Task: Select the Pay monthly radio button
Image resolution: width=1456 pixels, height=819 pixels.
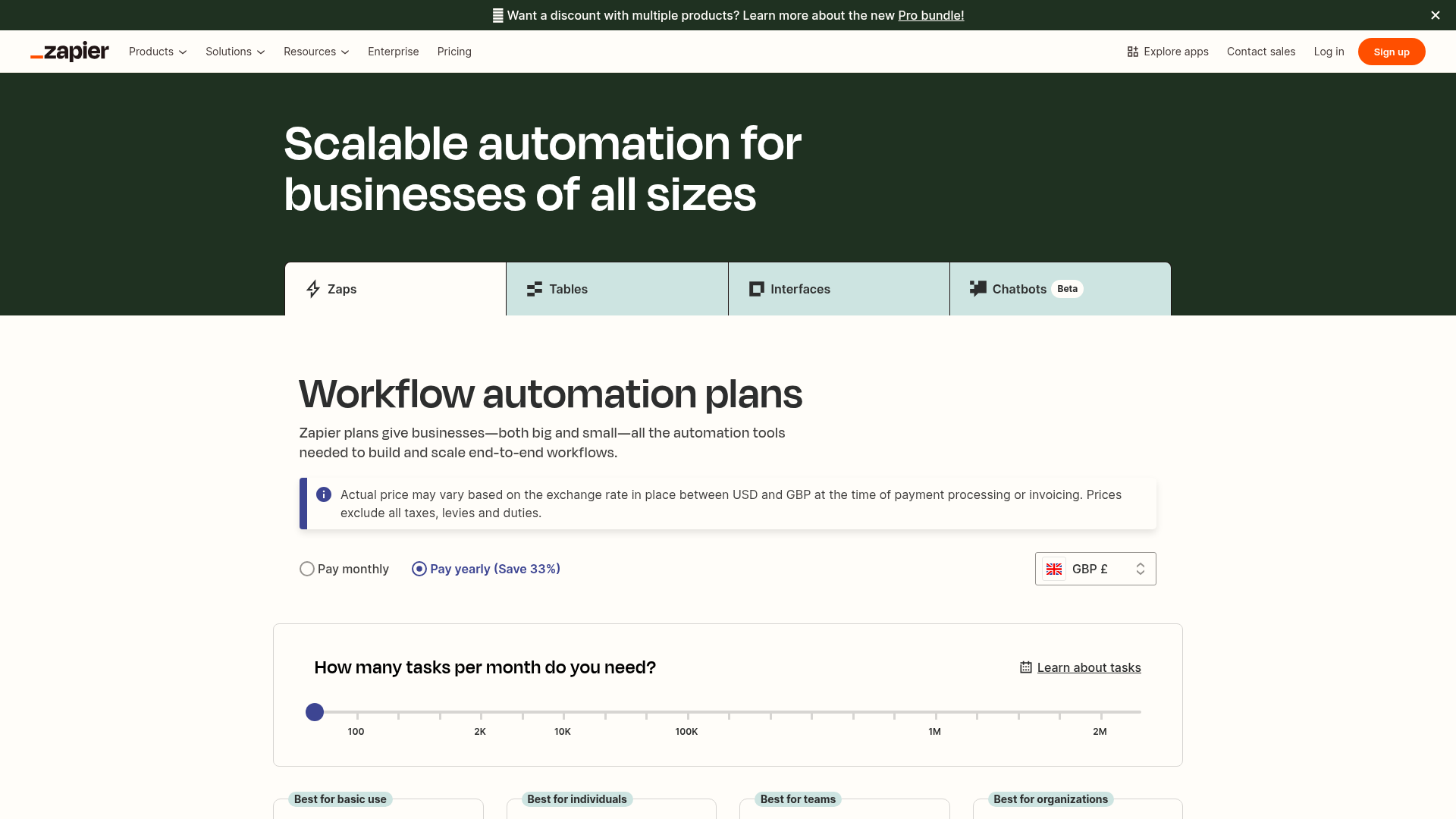Action: [307, 568]
